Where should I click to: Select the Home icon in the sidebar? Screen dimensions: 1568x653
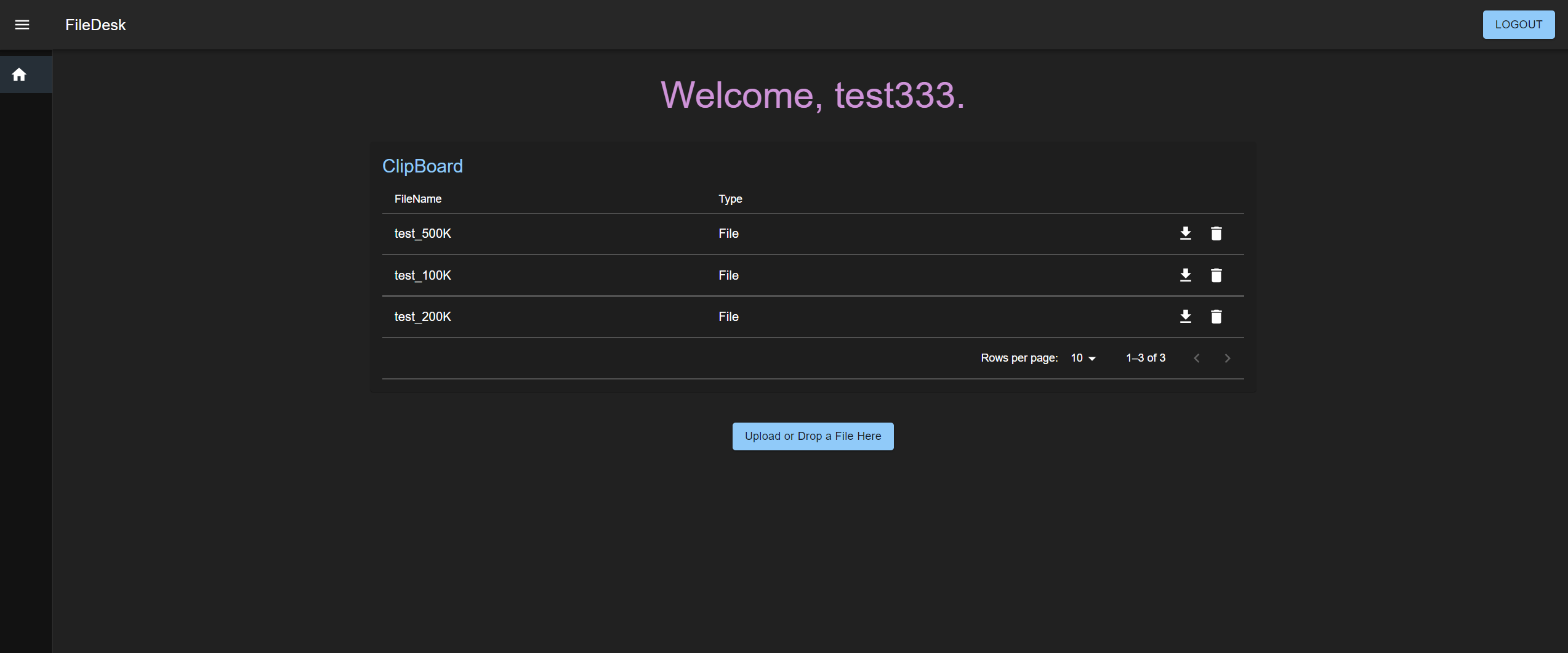(x=19, y=74)
